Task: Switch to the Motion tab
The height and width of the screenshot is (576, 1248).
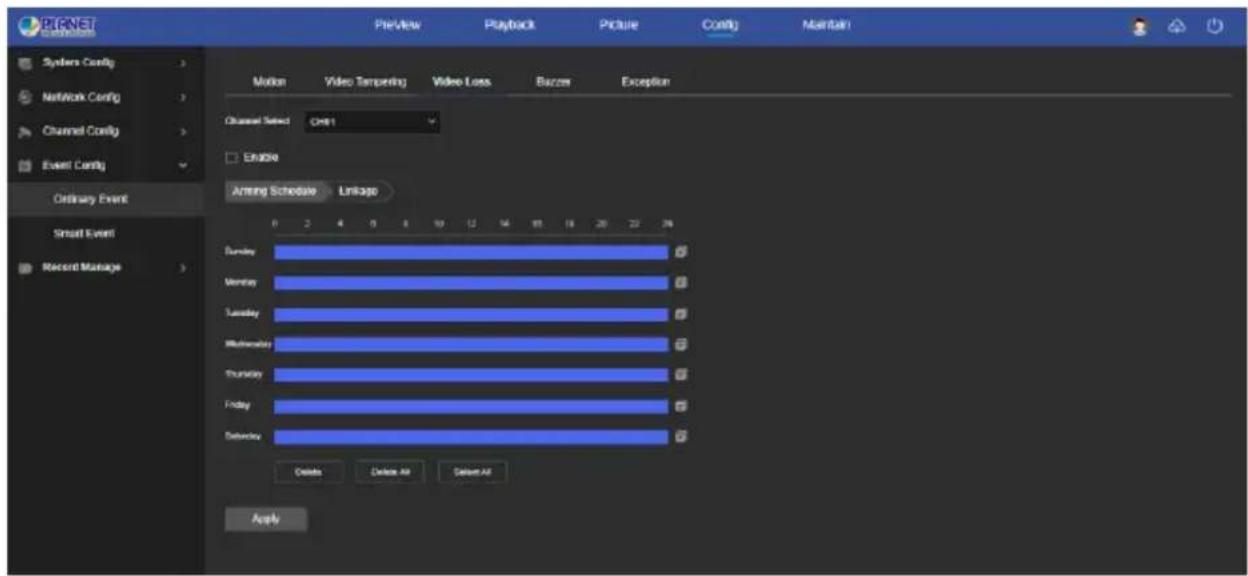Action: click(270, 81)
